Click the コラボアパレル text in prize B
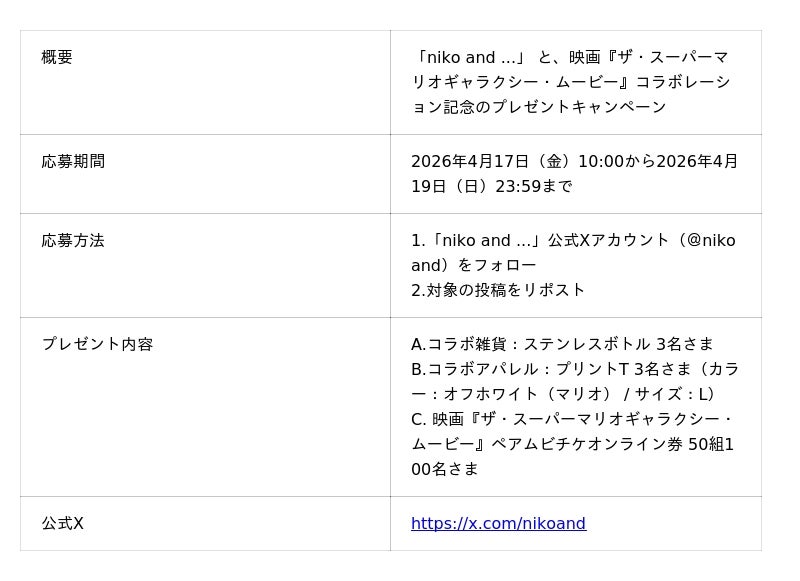Screen dimensions: 800x581 (475, 369)
